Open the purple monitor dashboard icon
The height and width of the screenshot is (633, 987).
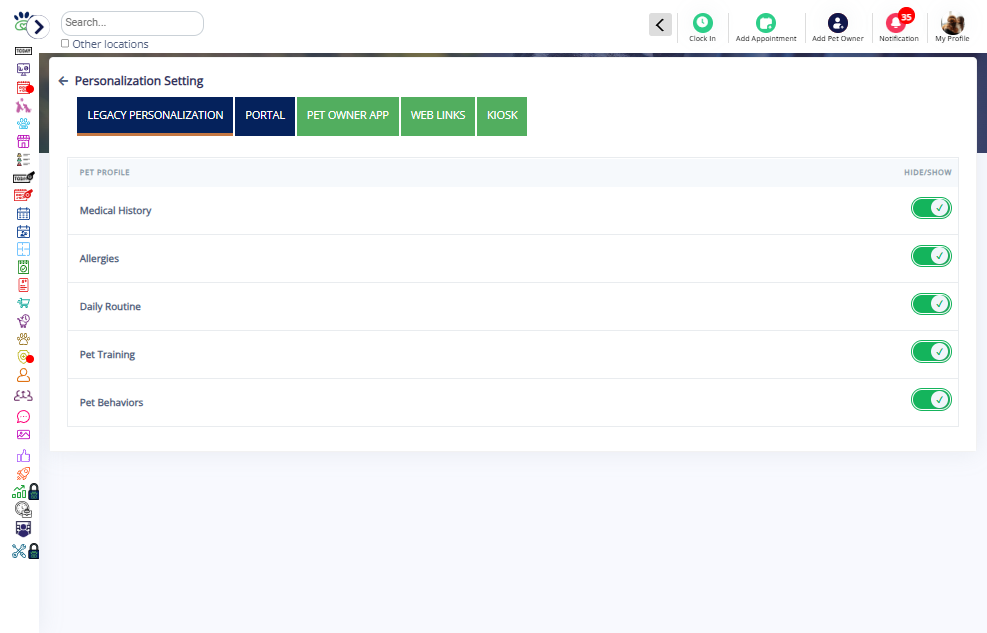tap(23, 69)
